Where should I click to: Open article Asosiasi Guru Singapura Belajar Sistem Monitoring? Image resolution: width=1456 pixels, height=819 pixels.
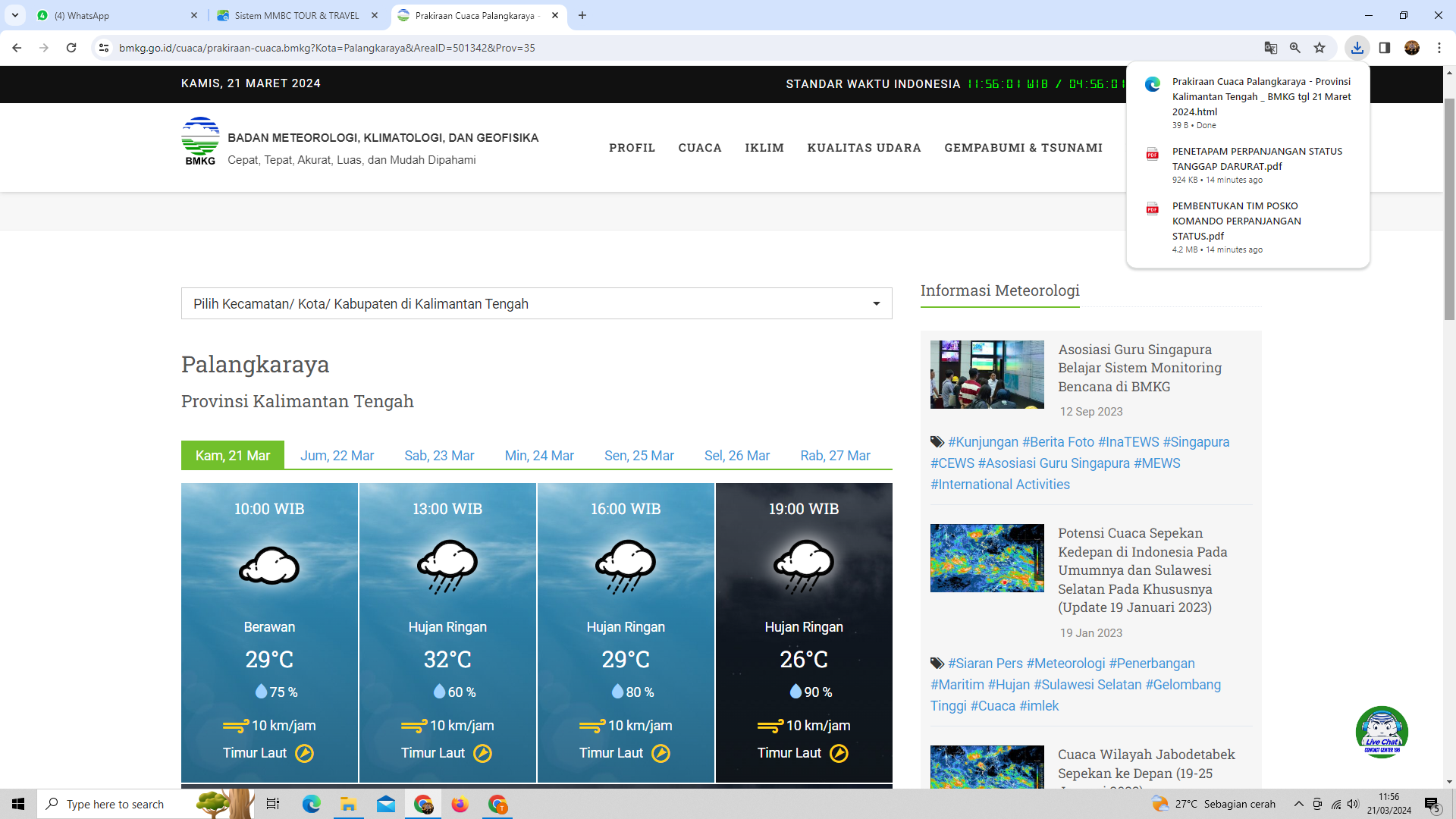point(1140,368)
